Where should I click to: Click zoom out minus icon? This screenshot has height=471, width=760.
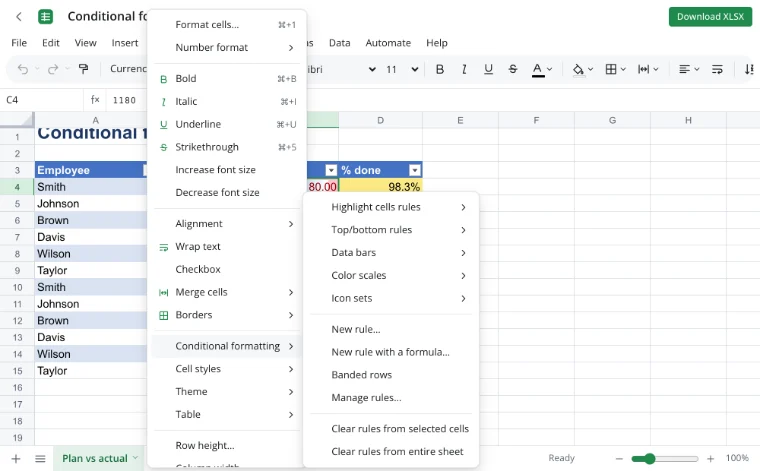click(619, 458)
